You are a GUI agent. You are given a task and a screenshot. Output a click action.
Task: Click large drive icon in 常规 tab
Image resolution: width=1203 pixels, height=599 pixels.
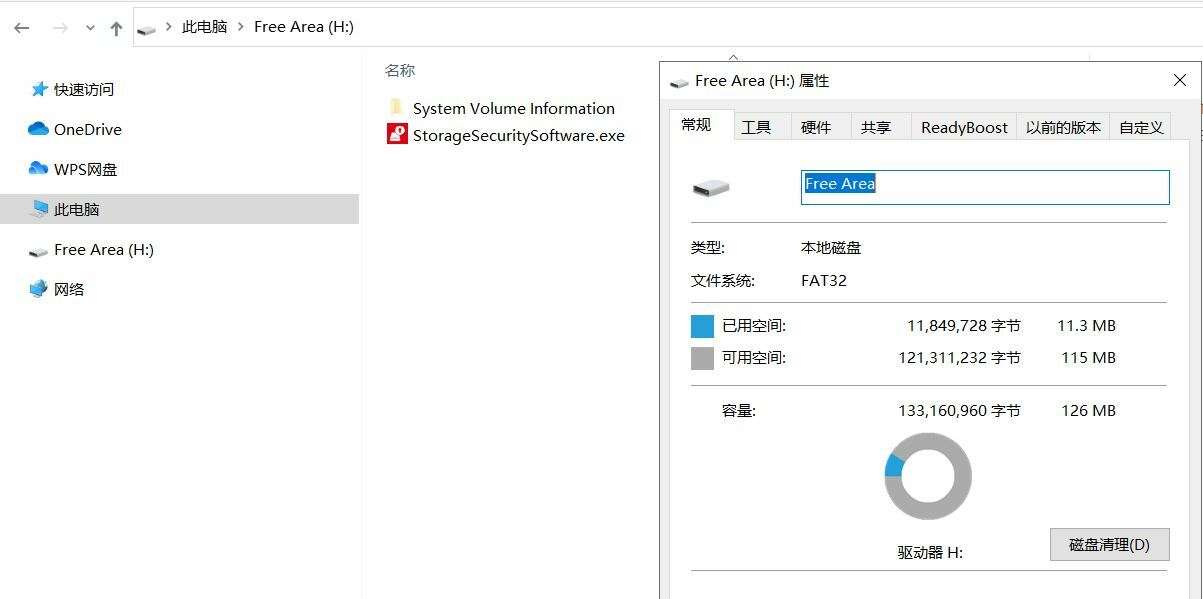coord(711,187)
